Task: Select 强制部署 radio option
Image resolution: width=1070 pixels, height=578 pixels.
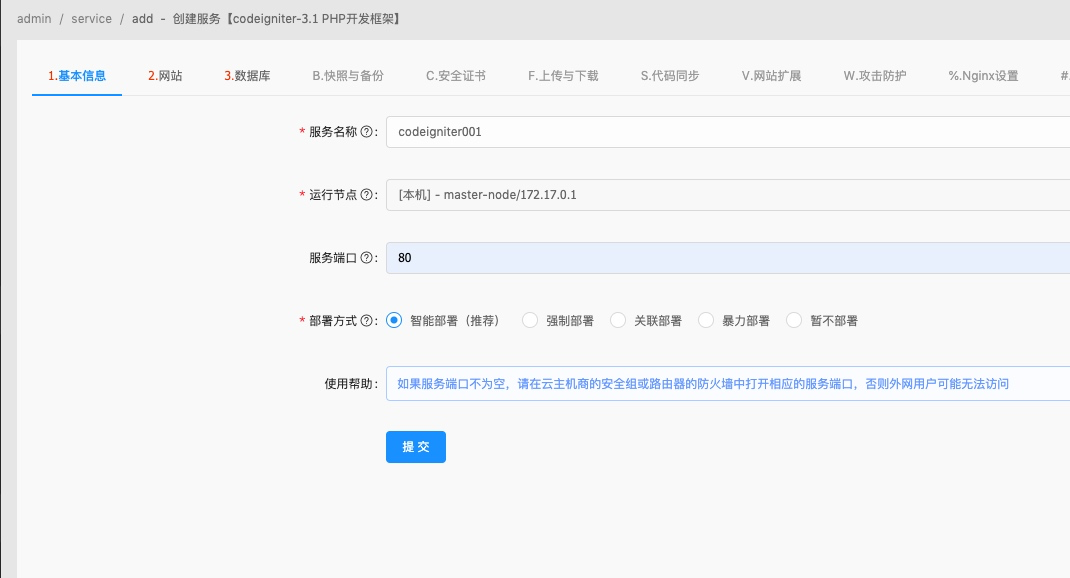Action: (x=530, y=320)
